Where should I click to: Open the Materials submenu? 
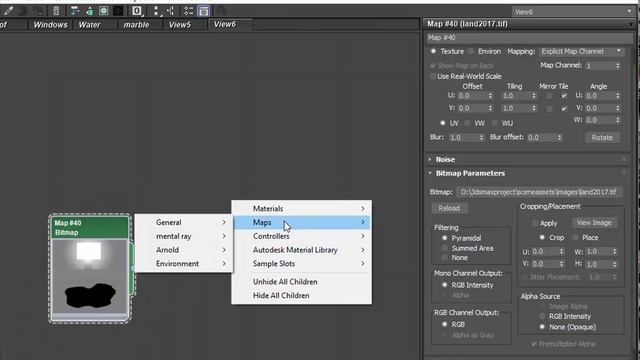click(x=302, y=209)
